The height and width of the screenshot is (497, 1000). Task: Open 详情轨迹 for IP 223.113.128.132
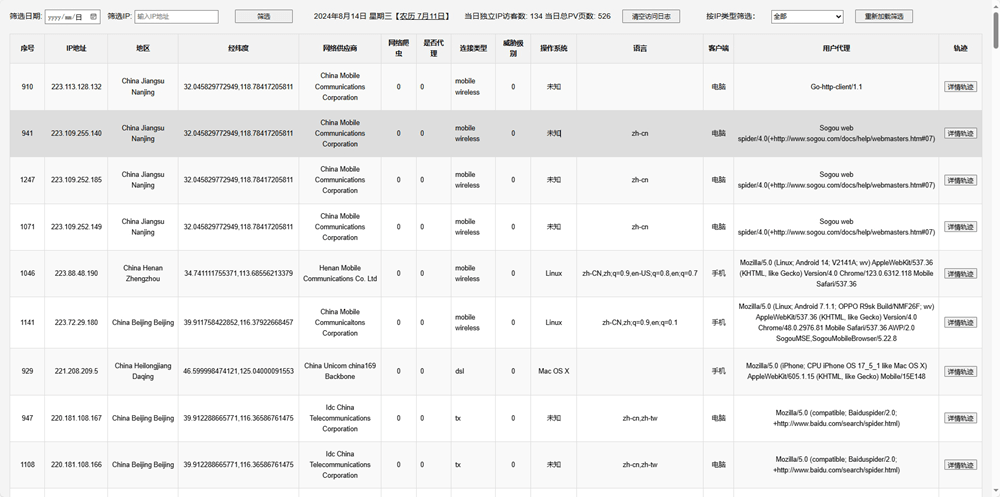pyautogui.click(x=960, y=87)
